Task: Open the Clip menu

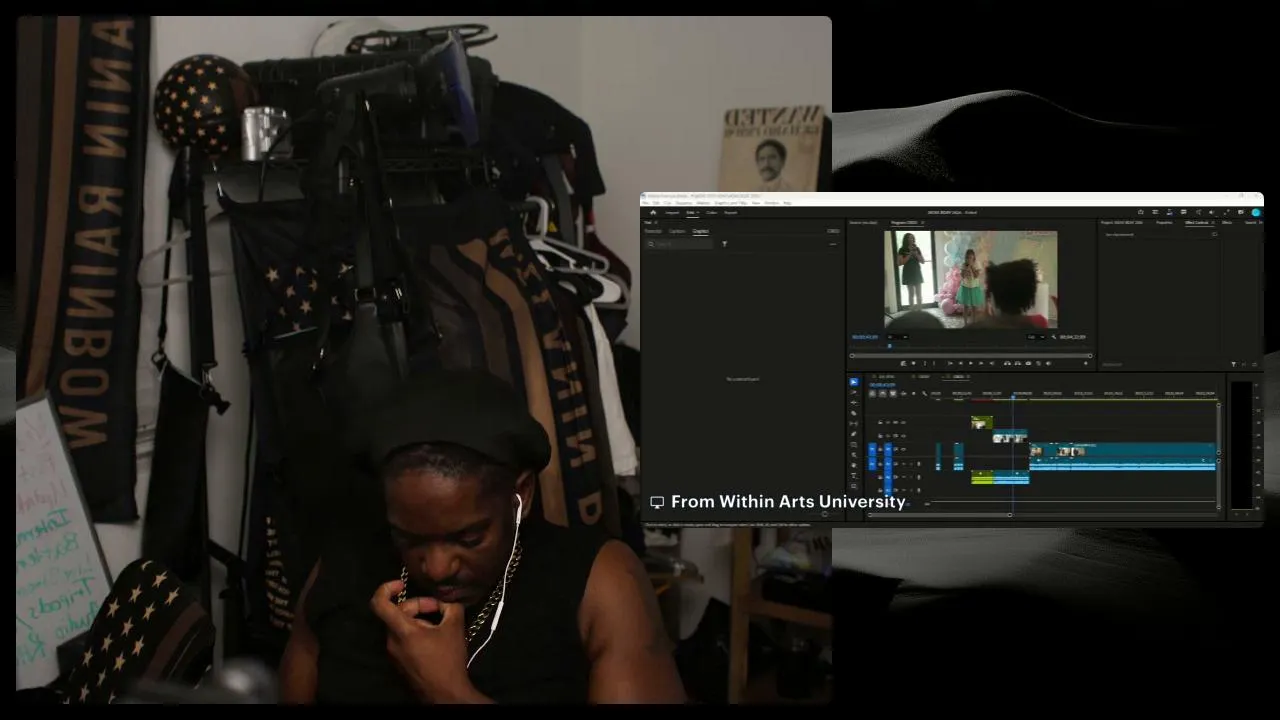Action: [x=668, y=203]
